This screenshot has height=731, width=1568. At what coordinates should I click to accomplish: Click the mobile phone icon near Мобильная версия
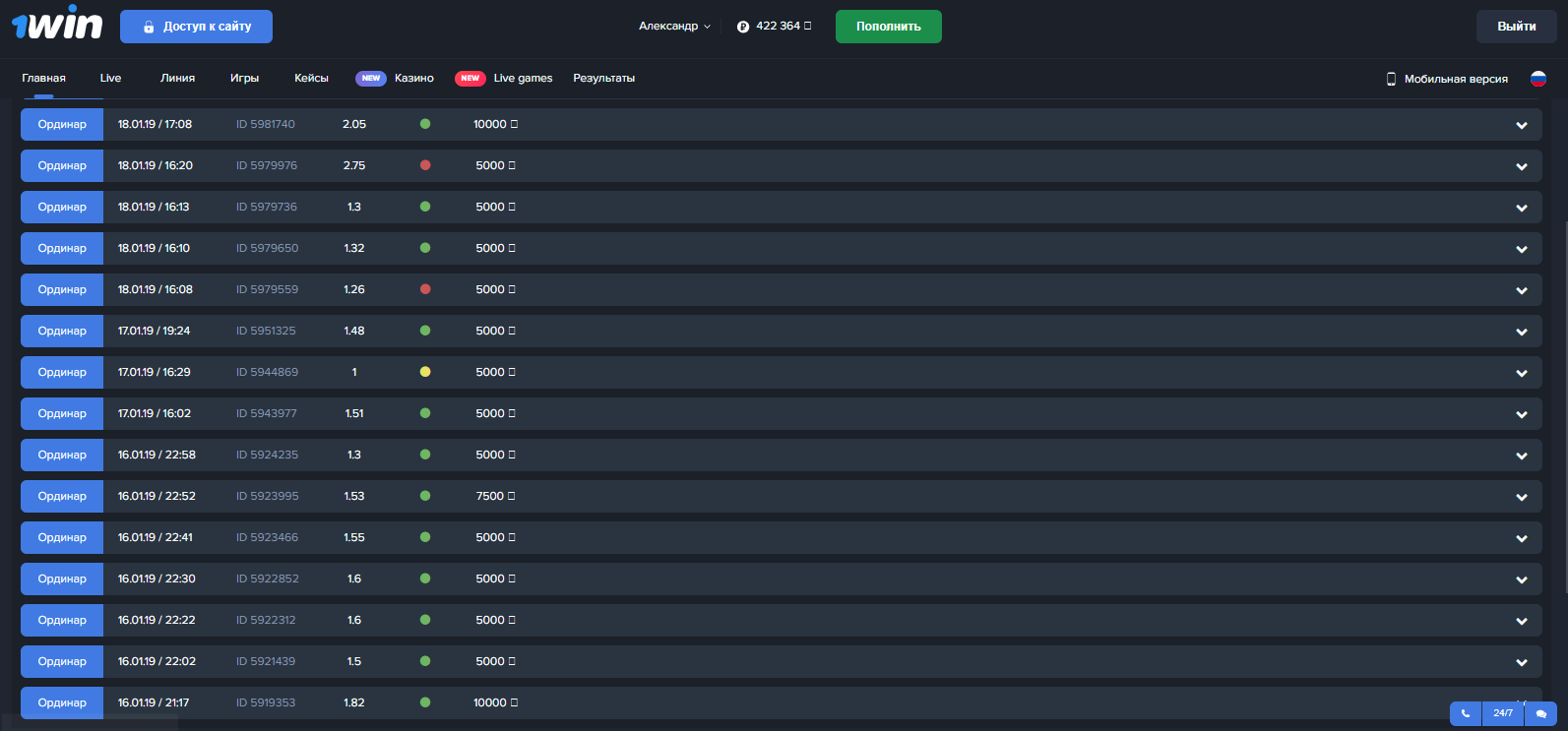(x=1391, y=79)
